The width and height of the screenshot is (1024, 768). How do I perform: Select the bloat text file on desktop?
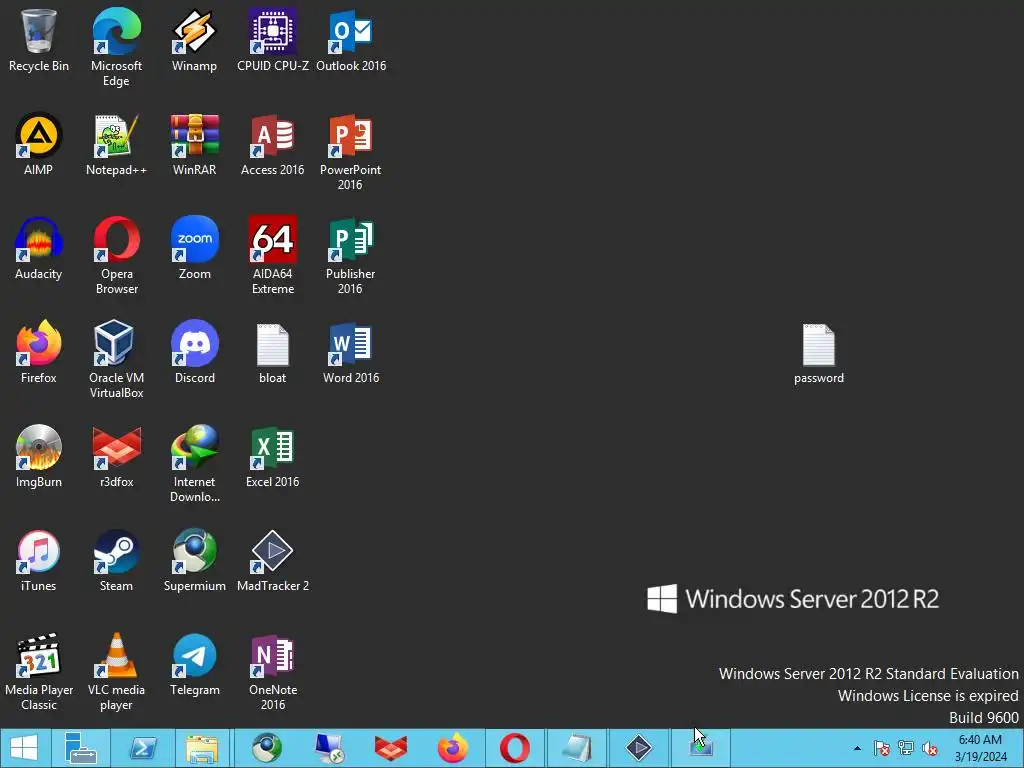tap(273, 352)
